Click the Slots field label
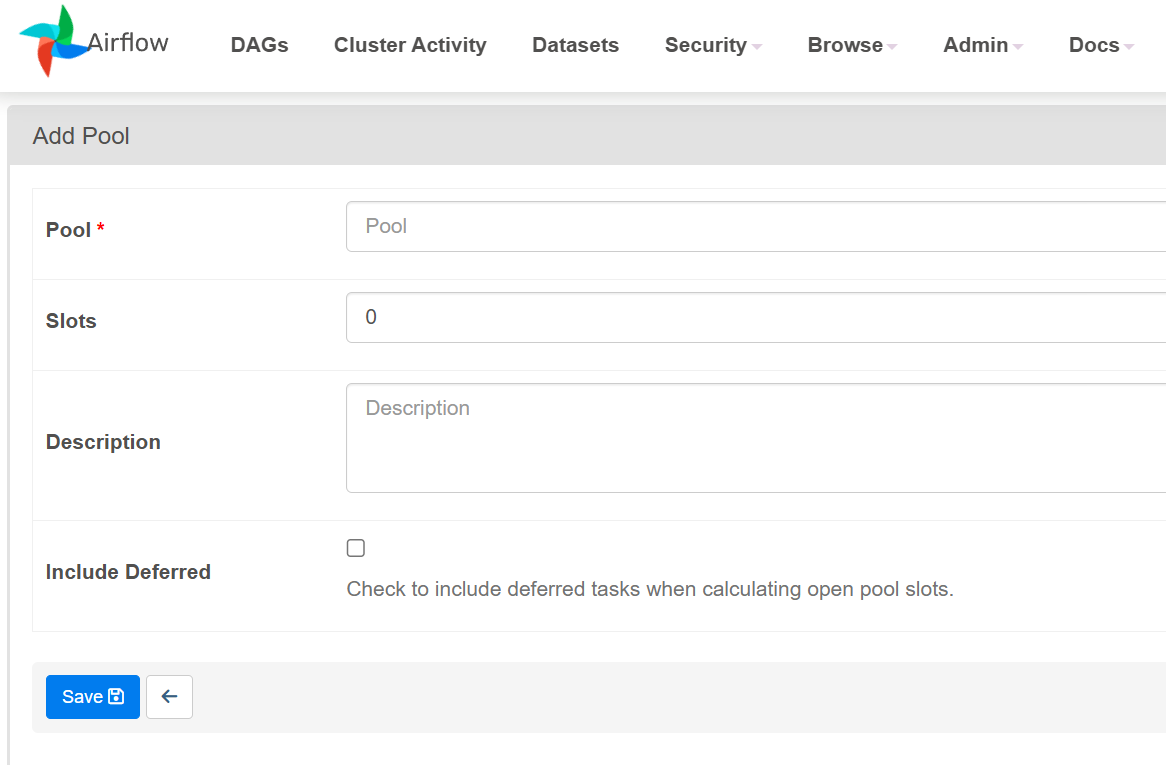Image resolution: width=1166 pixels, height=765 pixels. [x=71, y=321]
